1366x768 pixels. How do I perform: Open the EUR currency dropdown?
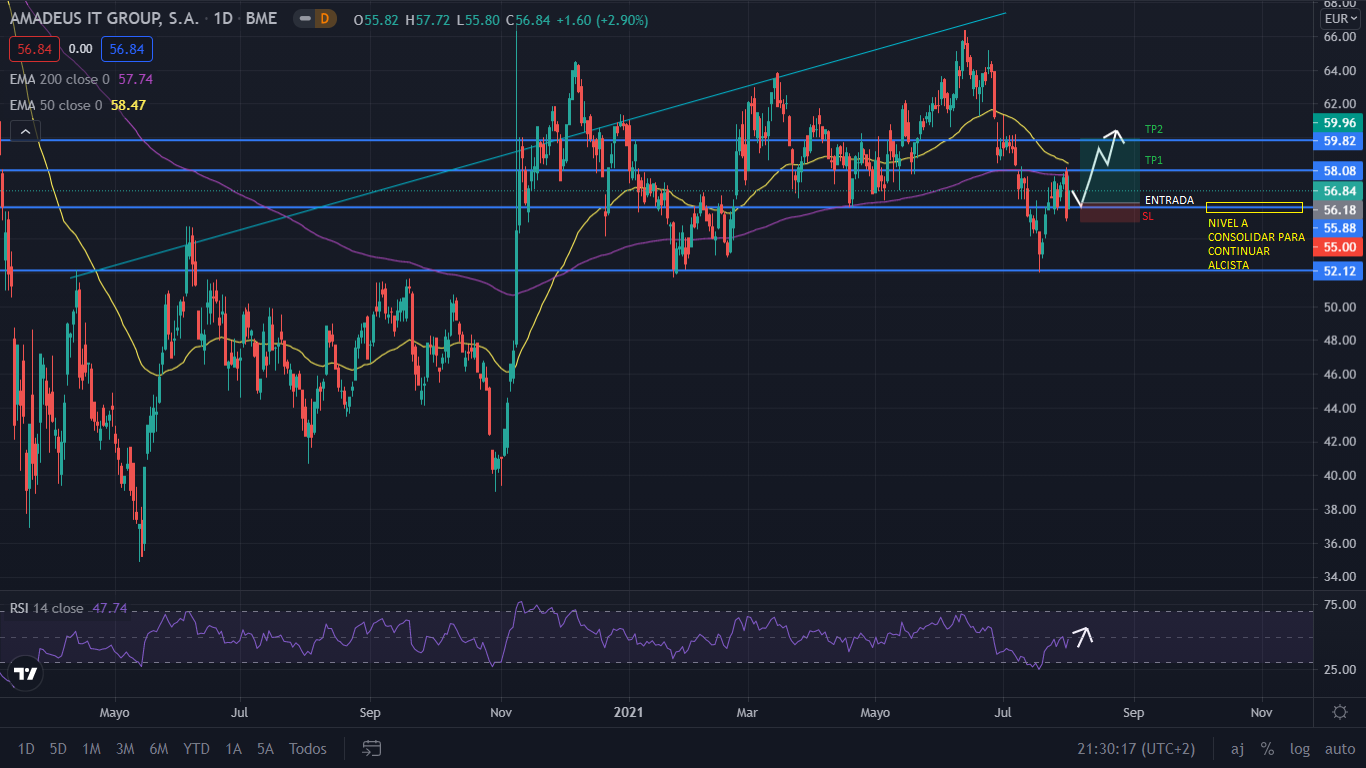pyautogui.click(x=1339, y=19)
